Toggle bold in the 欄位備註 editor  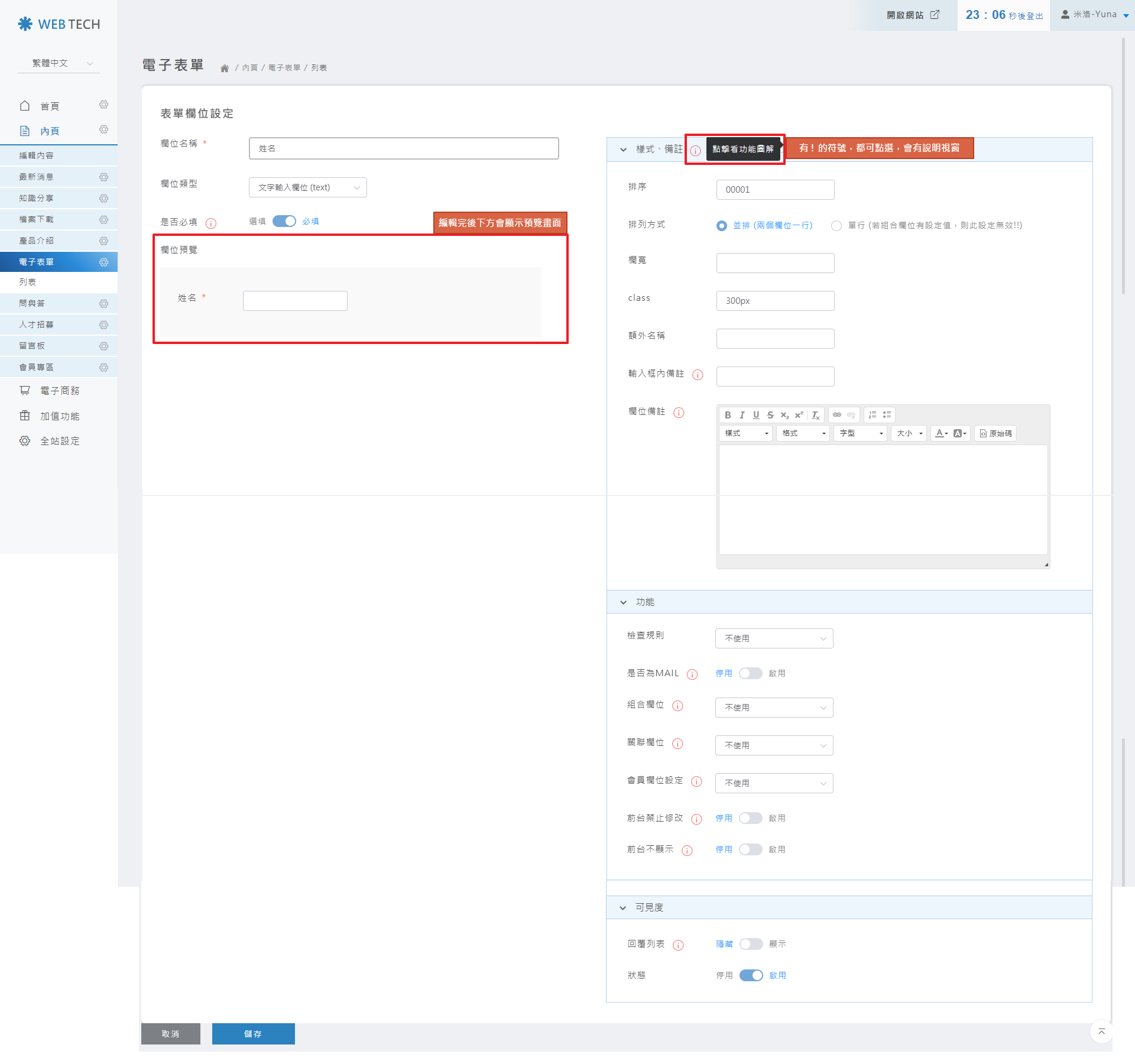pyautogui.click(x=728, y=415)
